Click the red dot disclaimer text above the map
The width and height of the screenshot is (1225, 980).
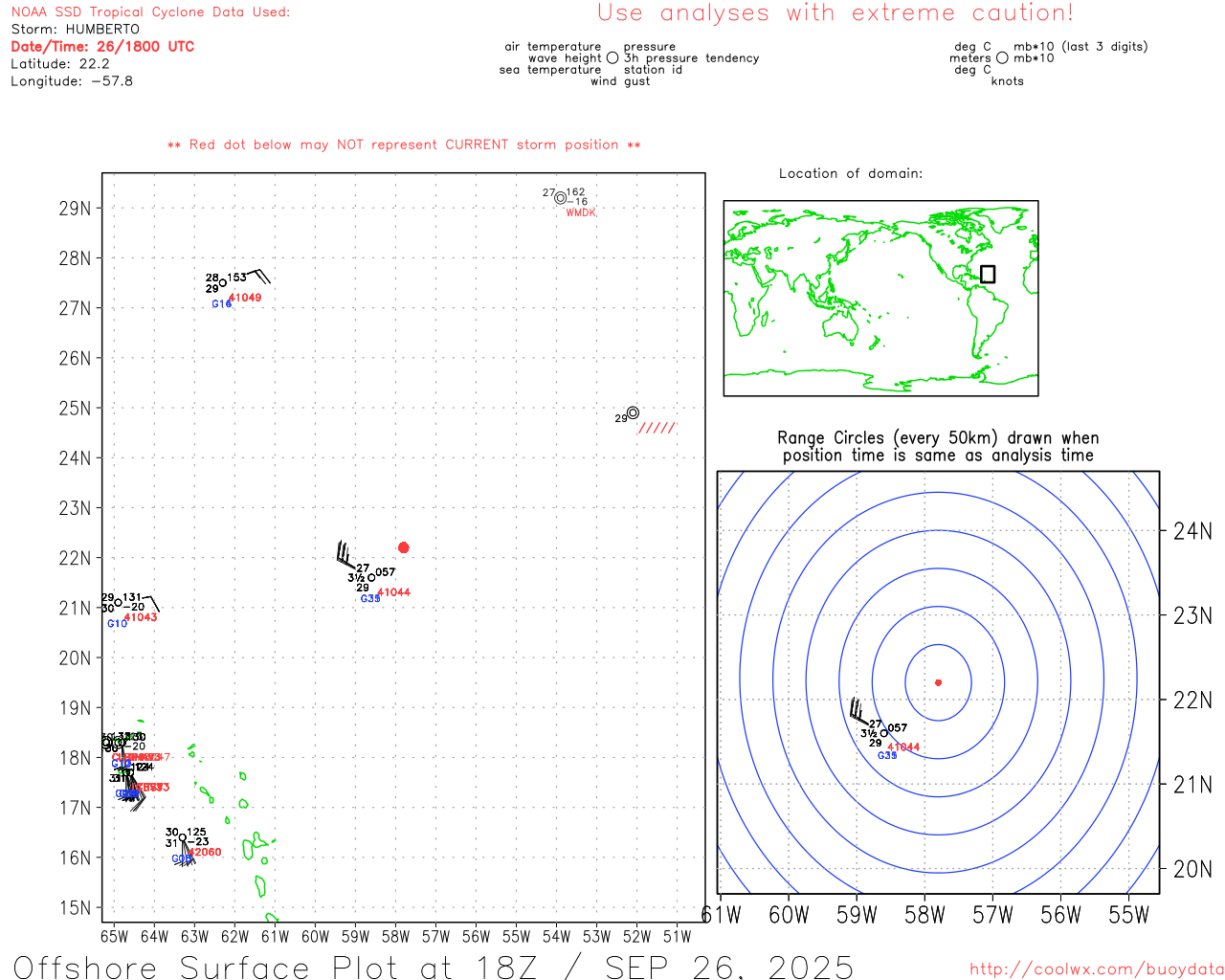pyautogui.click(x=404, y=145)
